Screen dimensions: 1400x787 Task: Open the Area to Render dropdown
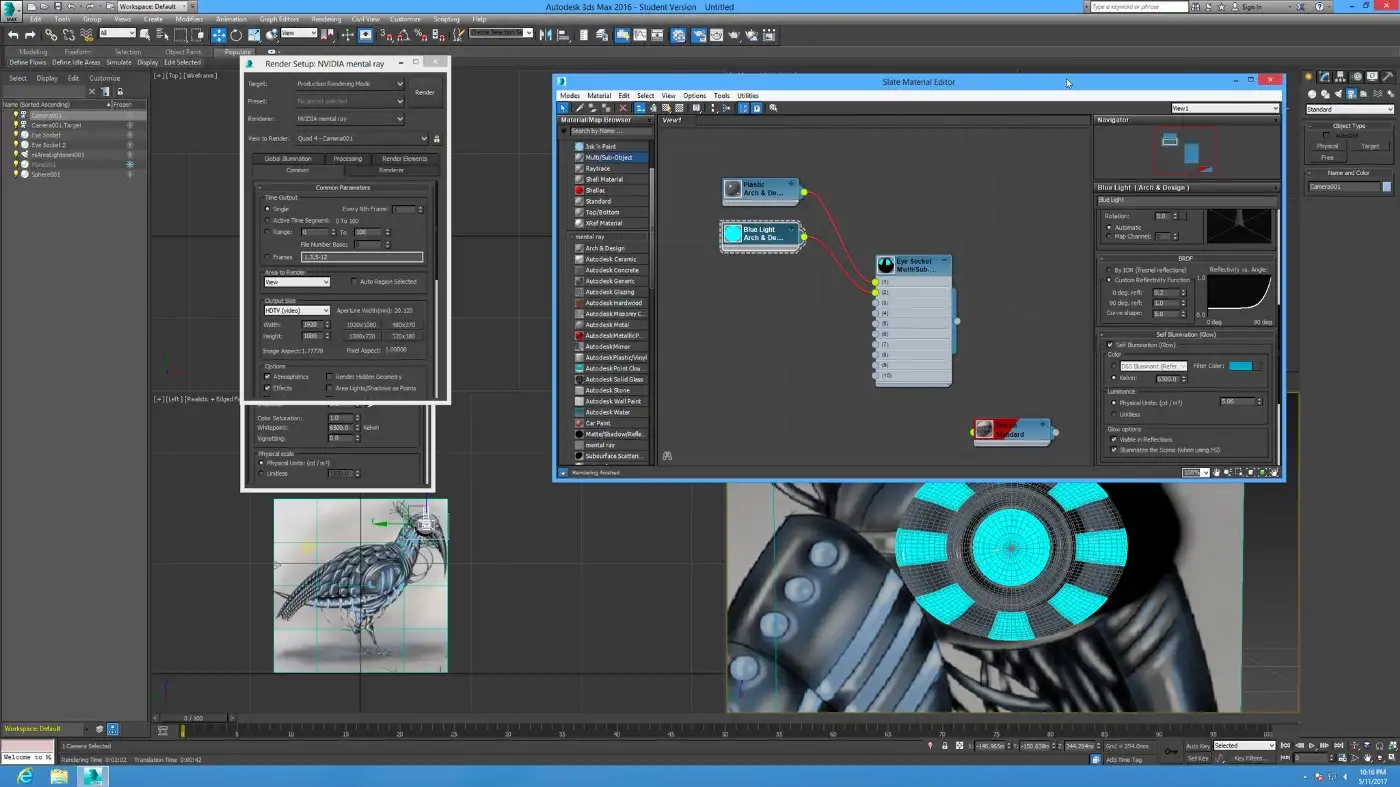point(296,282)
